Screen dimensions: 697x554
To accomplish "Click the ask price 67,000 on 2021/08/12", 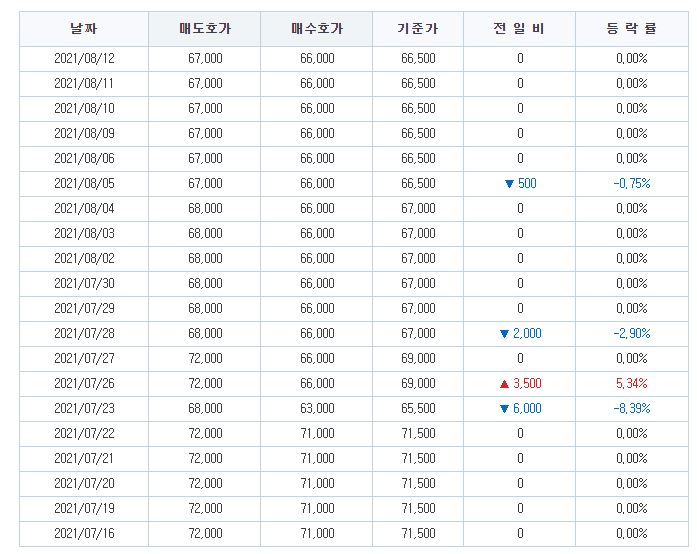I will coord(205,58).
